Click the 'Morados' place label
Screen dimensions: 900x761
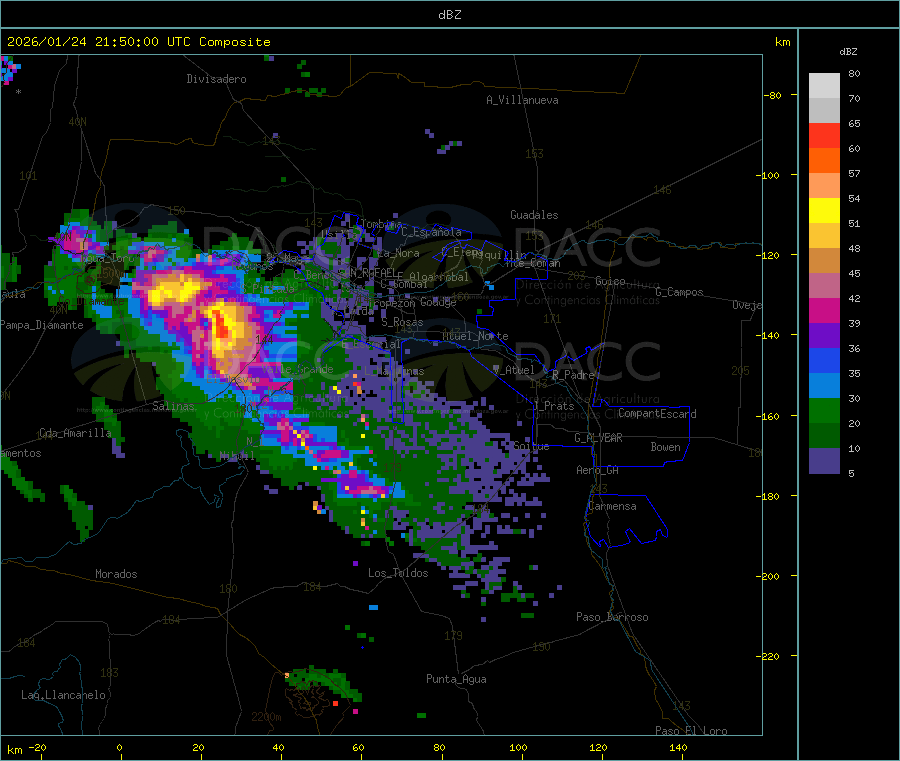click(116, 574)
